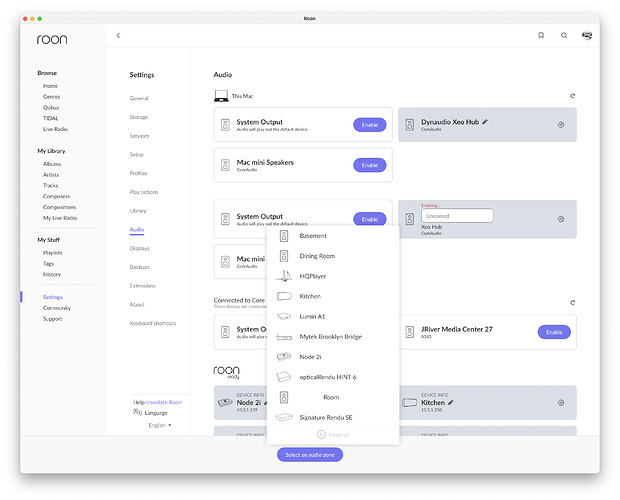Click the opticalRendu device icon
The width and height of the screenshot is (620, 500).
pyautogui.click(x=284, y=377)
